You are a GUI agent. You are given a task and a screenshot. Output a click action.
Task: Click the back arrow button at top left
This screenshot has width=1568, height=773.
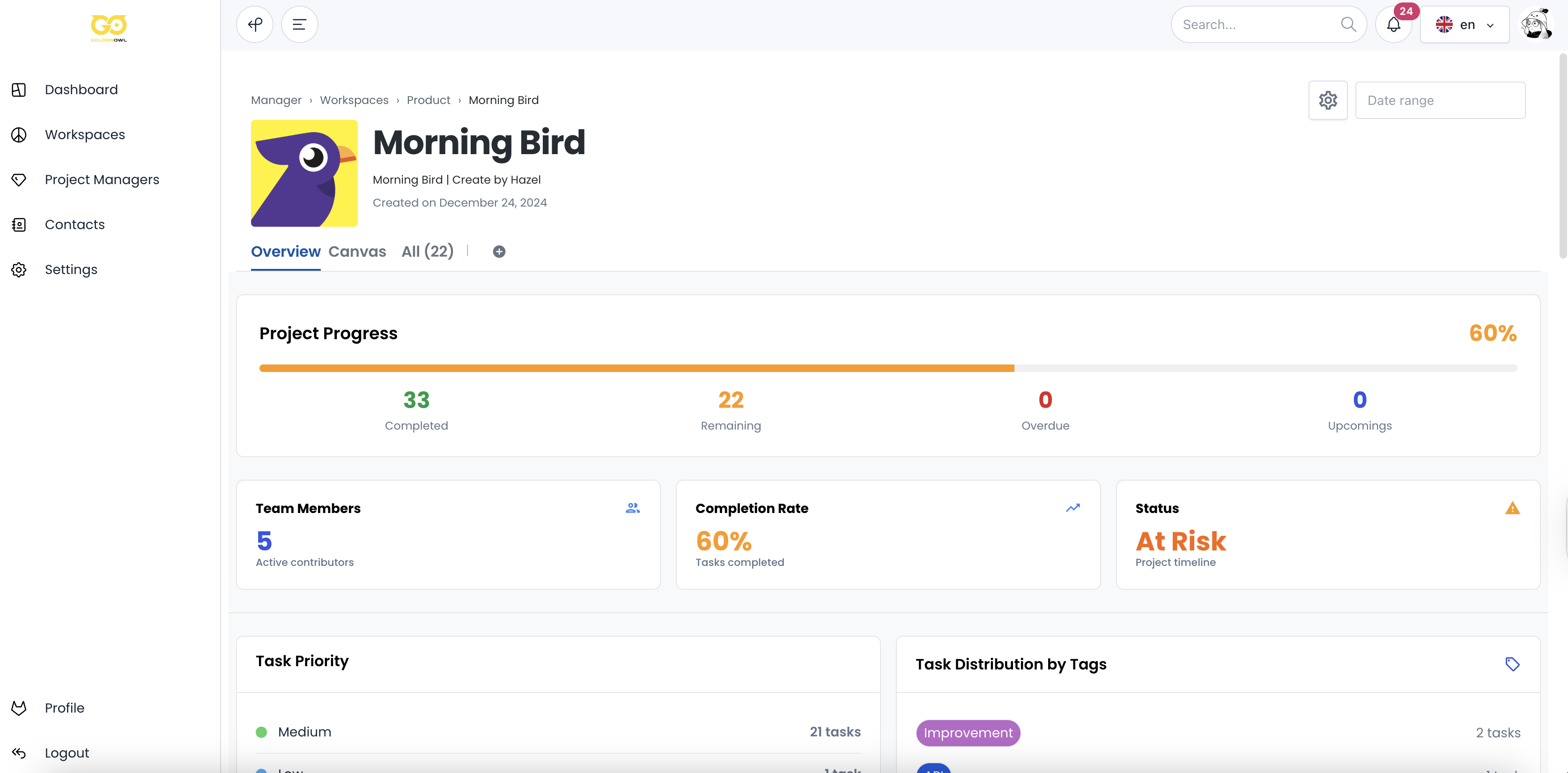pos(254,24)
